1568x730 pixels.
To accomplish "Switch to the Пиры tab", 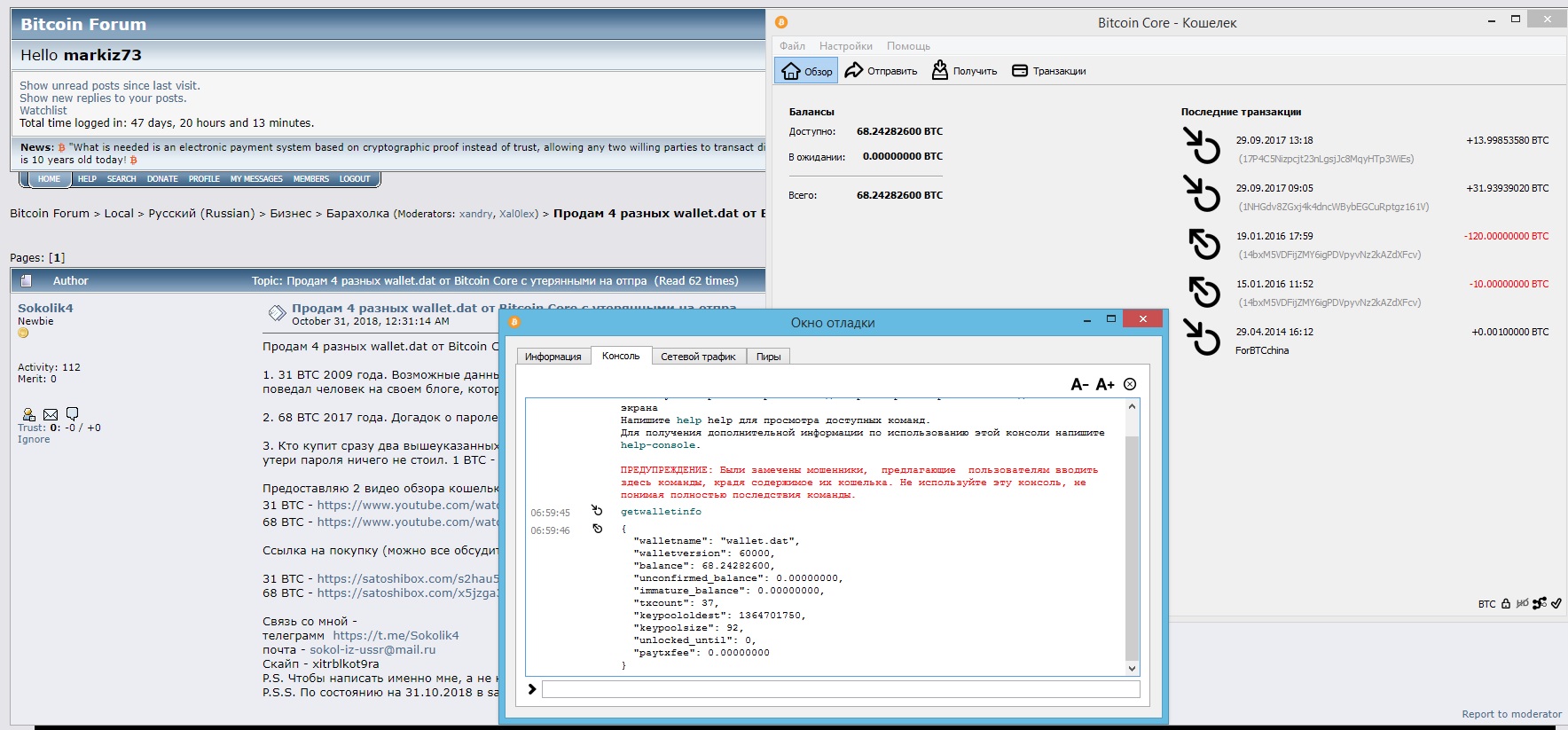I will pyautogui.click(x=768, y=357).
